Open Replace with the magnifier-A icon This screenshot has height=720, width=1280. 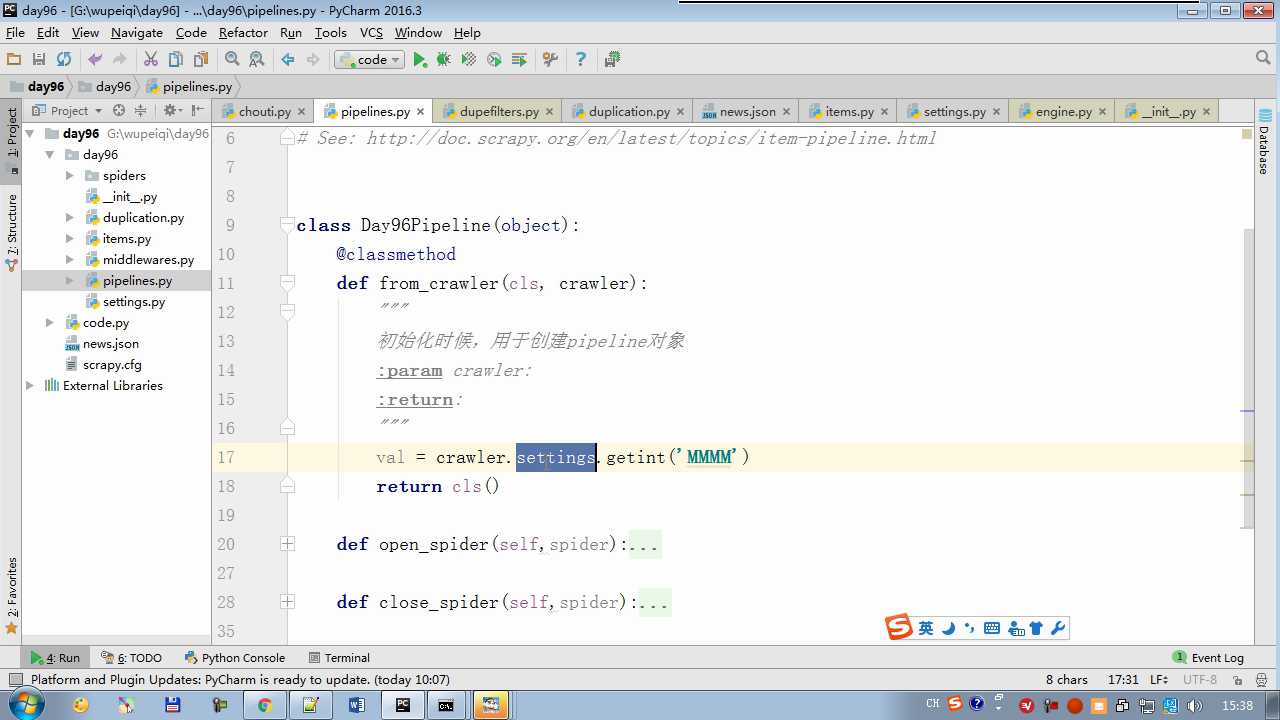[257, 60]
